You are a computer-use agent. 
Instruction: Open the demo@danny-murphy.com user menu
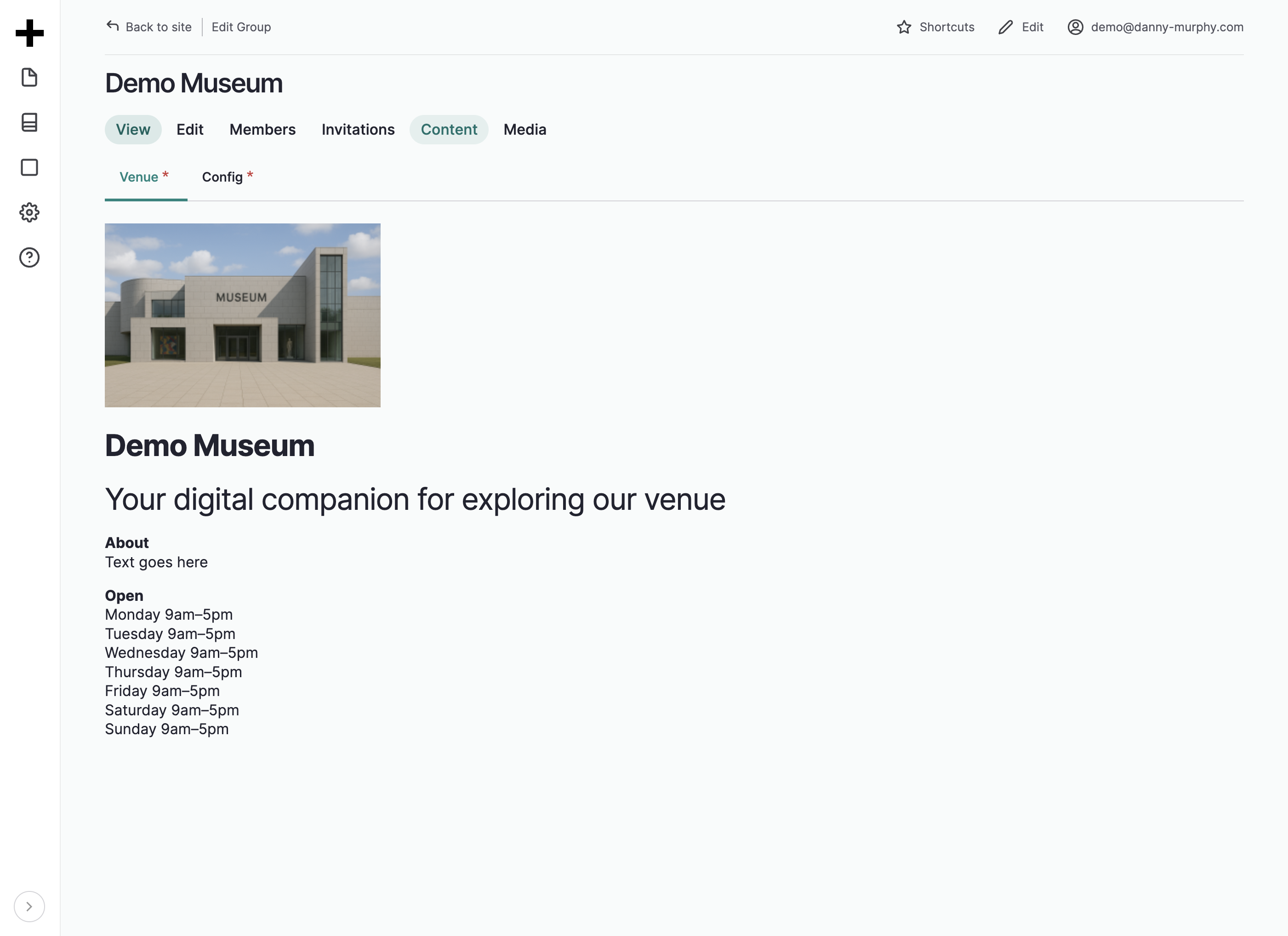pyautogui.click(x=1155, y=27)
